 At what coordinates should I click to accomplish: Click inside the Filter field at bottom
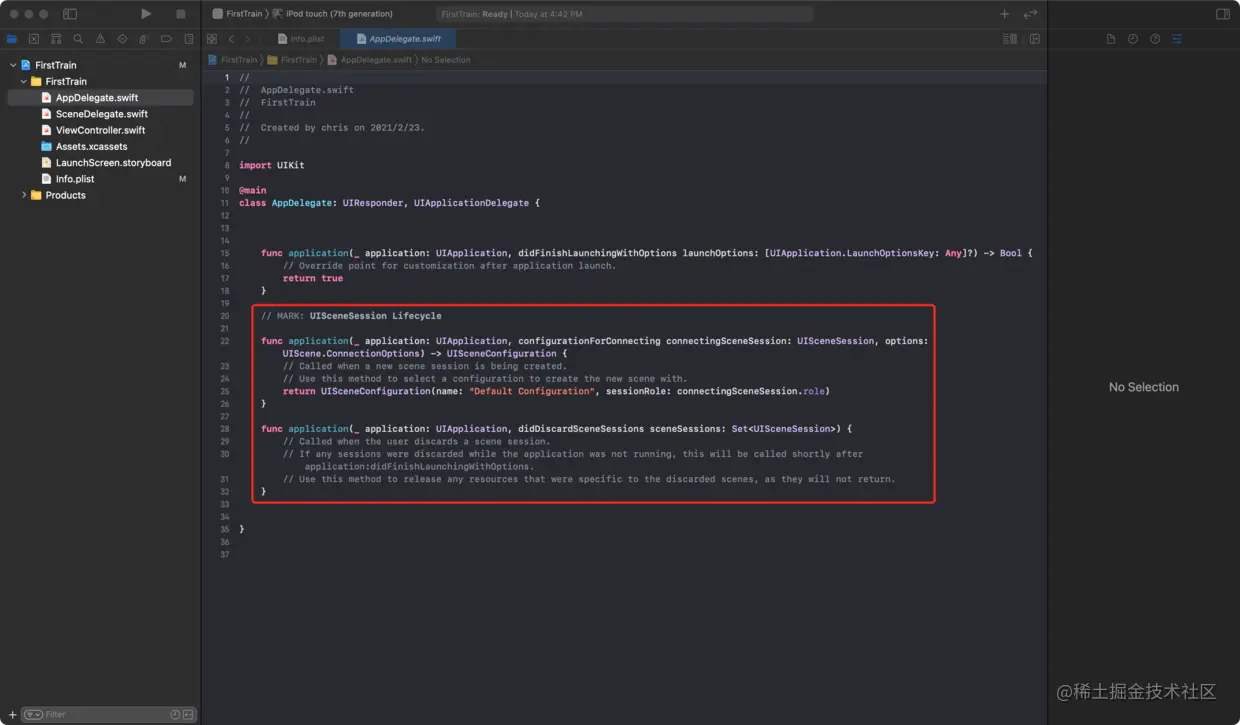click(90, 714)
